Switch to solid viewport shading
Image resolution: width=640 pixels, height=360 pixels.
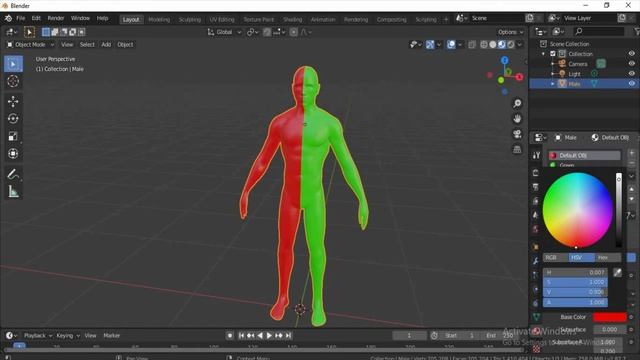pyautogui.click(x=493, y=44)
